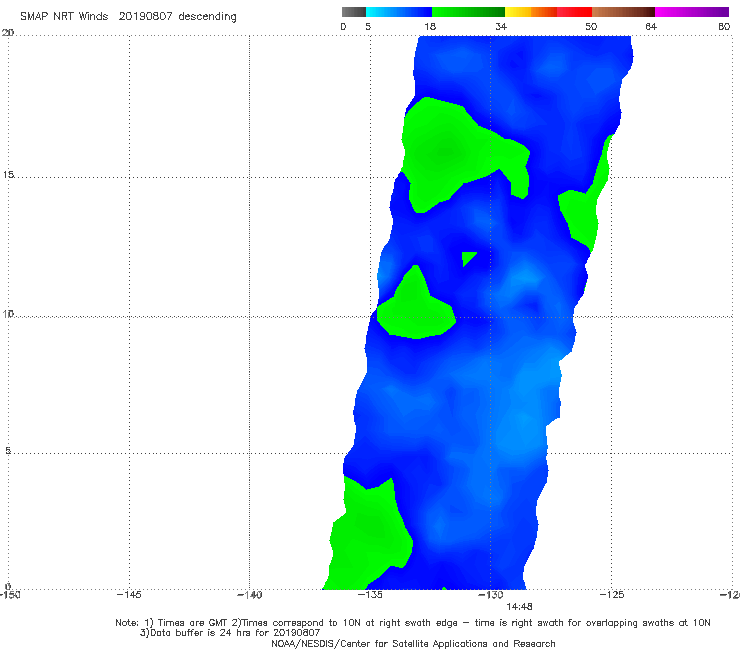Click the green 18-34 color bar segment

(x=468, y=12)
